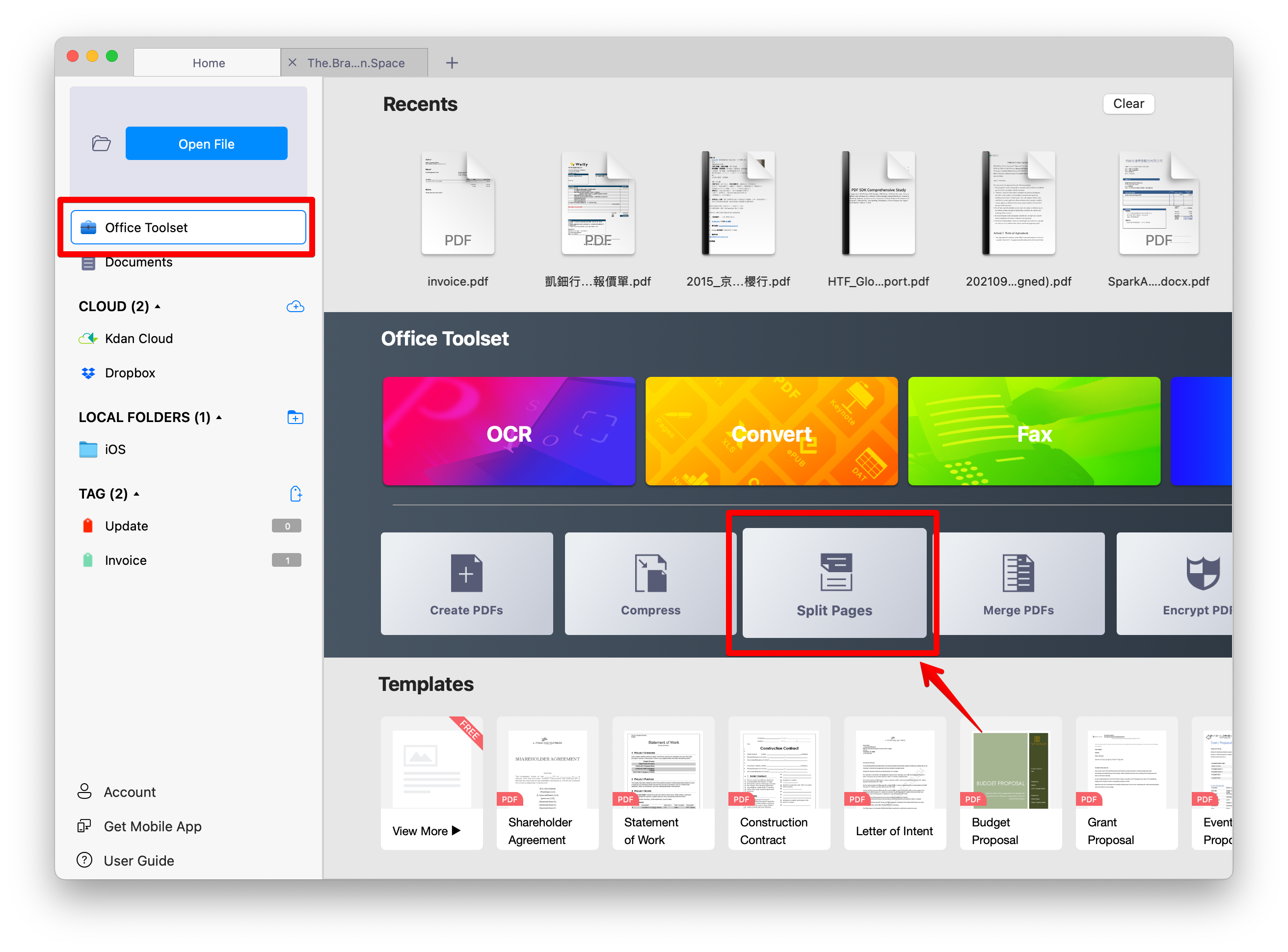Select the Update tag
The height and width of the screenshot is (952, 1288).
pos(188,526)
